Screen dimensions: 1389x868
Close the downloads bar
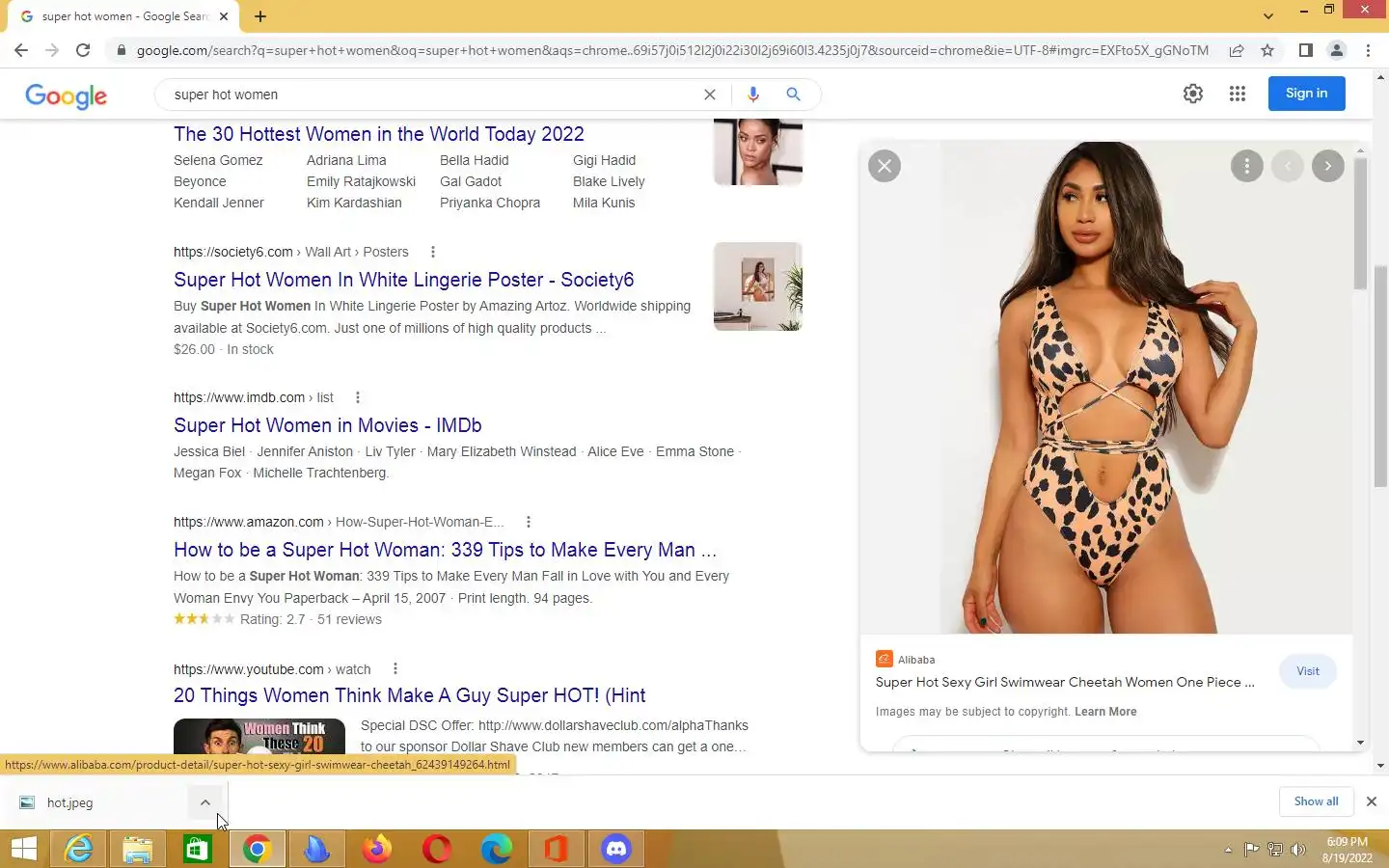pos(1371,801)
